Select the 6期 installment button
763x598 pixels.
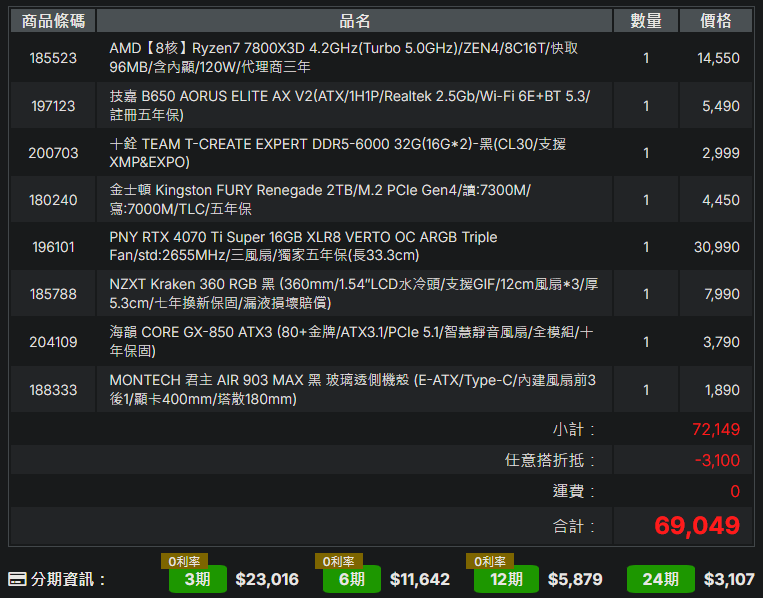click(351, 579)
